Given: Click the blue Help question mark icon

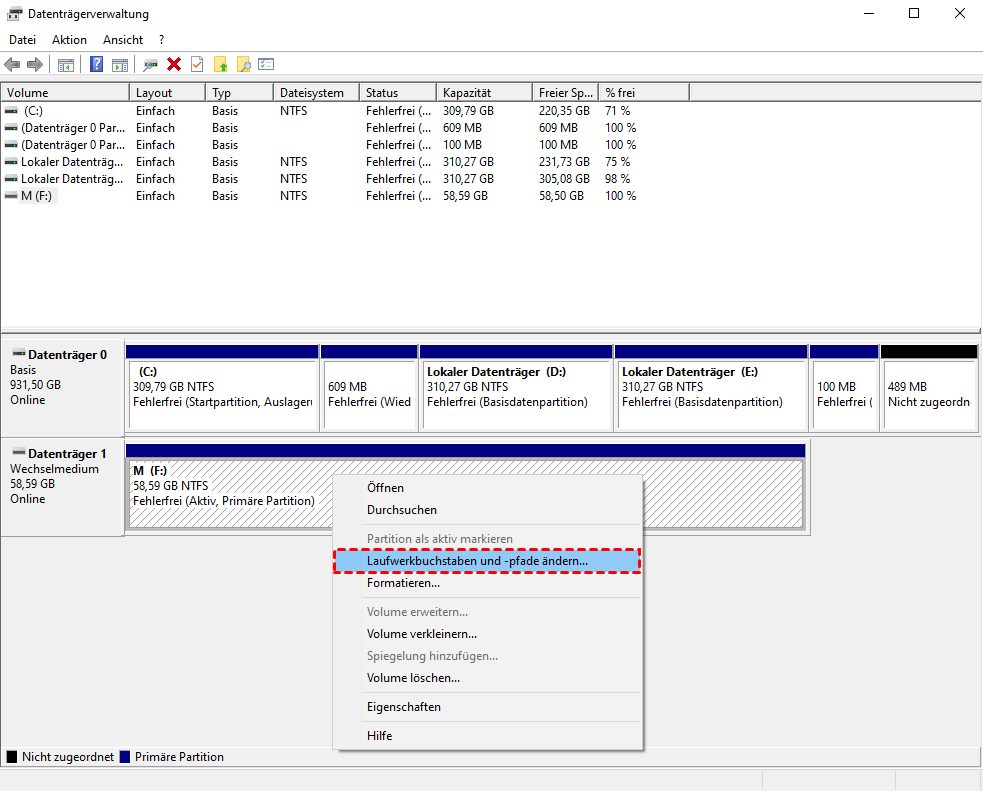Looking at the screenshot, I should click(x=97, y=64).
